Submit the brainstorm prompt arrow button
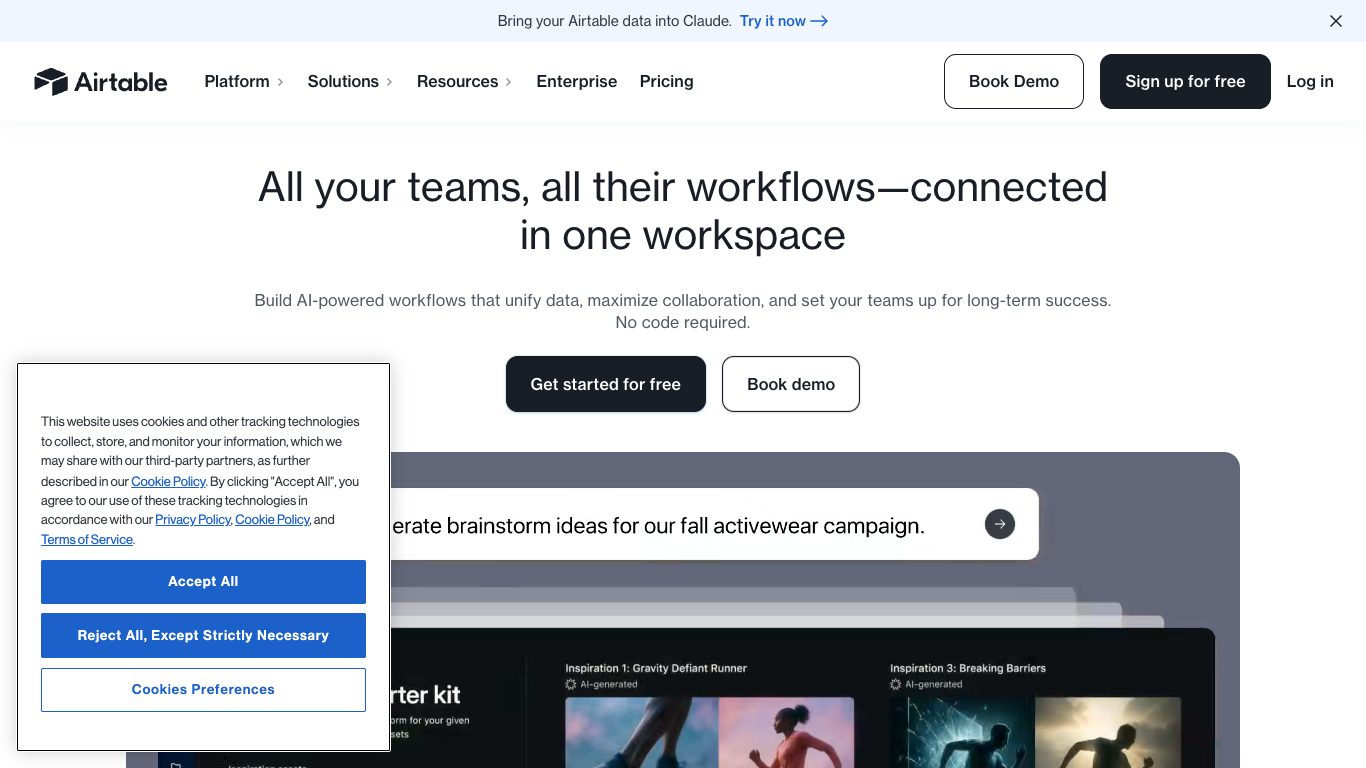The image size is (1366, 768). (x=1000, y=524)
